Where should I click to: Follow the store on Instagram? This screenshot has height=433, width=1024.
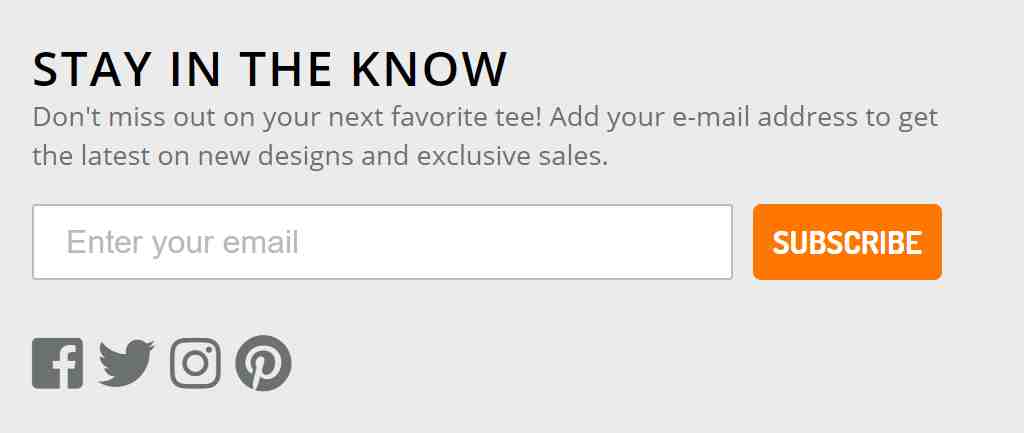point(195,363)
